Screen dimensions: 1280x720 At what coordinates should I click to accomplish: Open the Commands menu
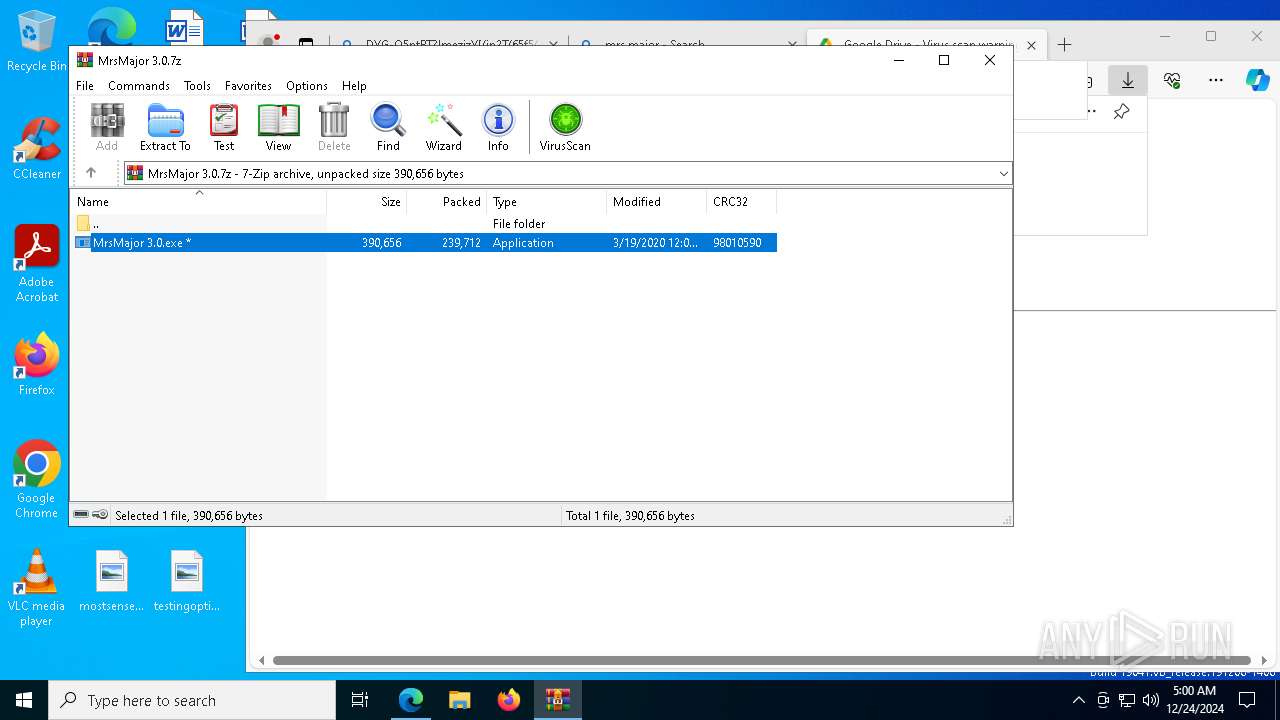tap(139, 86)
